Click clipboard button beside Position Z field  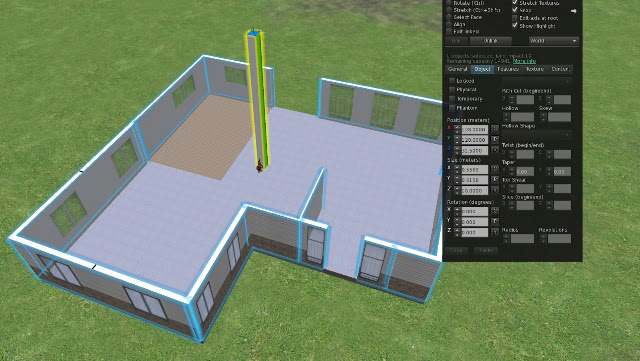pyautogui.click(x=495, y=150)
